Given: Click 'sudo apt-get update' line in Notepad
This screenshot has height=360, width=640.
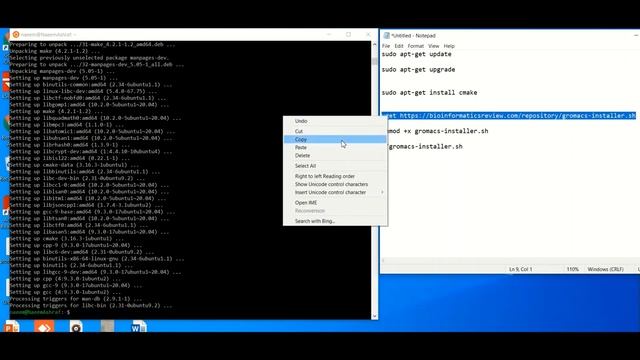Looking at the screenshot, I should point(416,54).
